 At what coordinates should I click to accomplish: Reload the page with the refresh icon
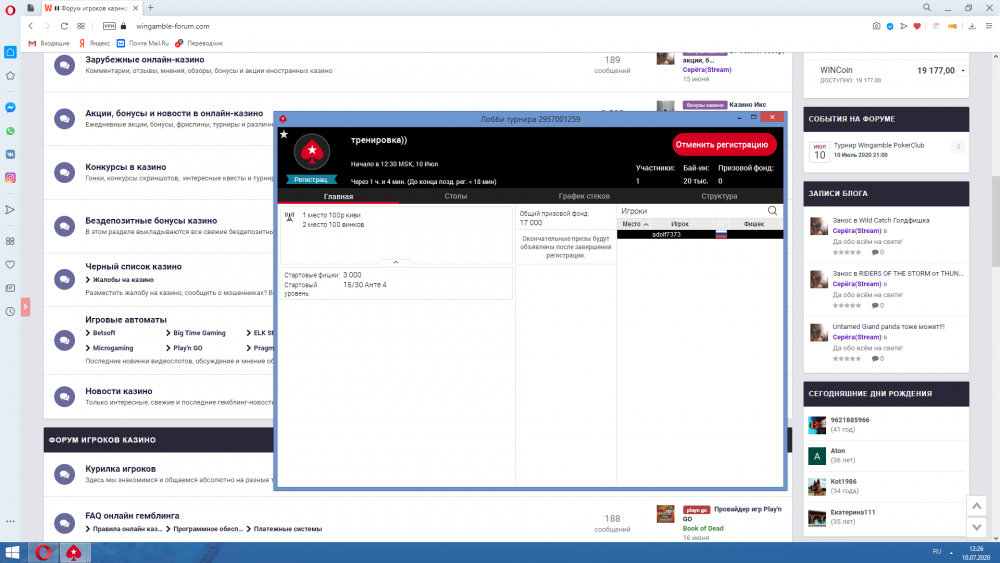tap(65, 25)
